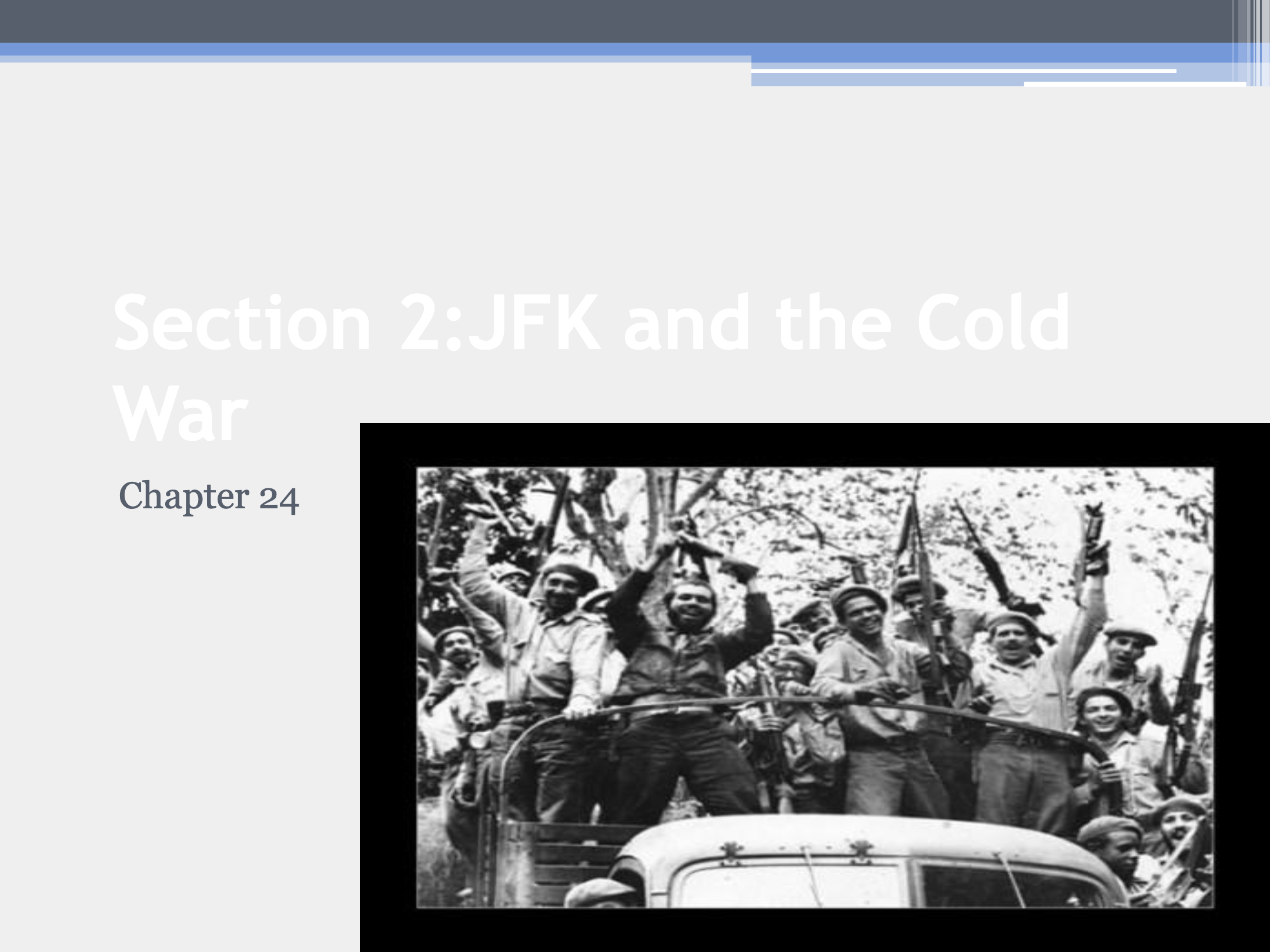The width and height of the screenshot is (1270, 952).
Task: Click the black border above the photograph
Action: pyautogui.click(x=814, y=445)
